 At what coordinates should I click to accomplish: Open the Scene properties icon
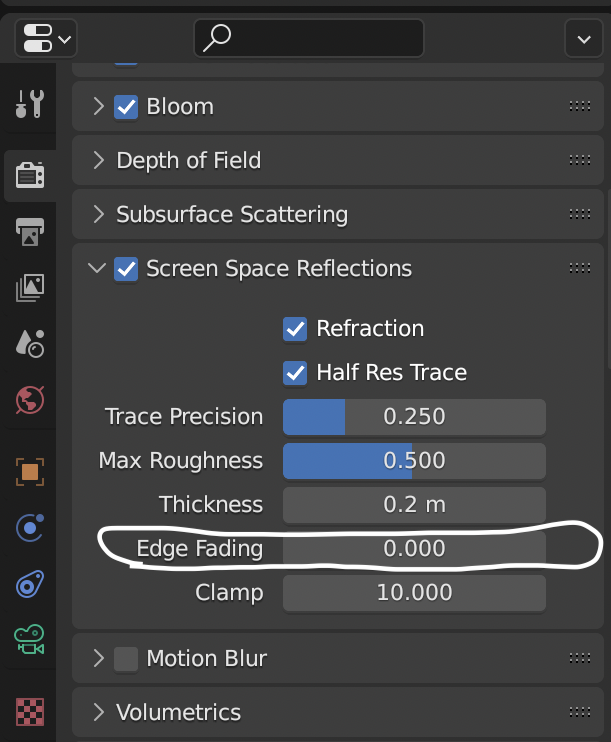coord(30,345)
